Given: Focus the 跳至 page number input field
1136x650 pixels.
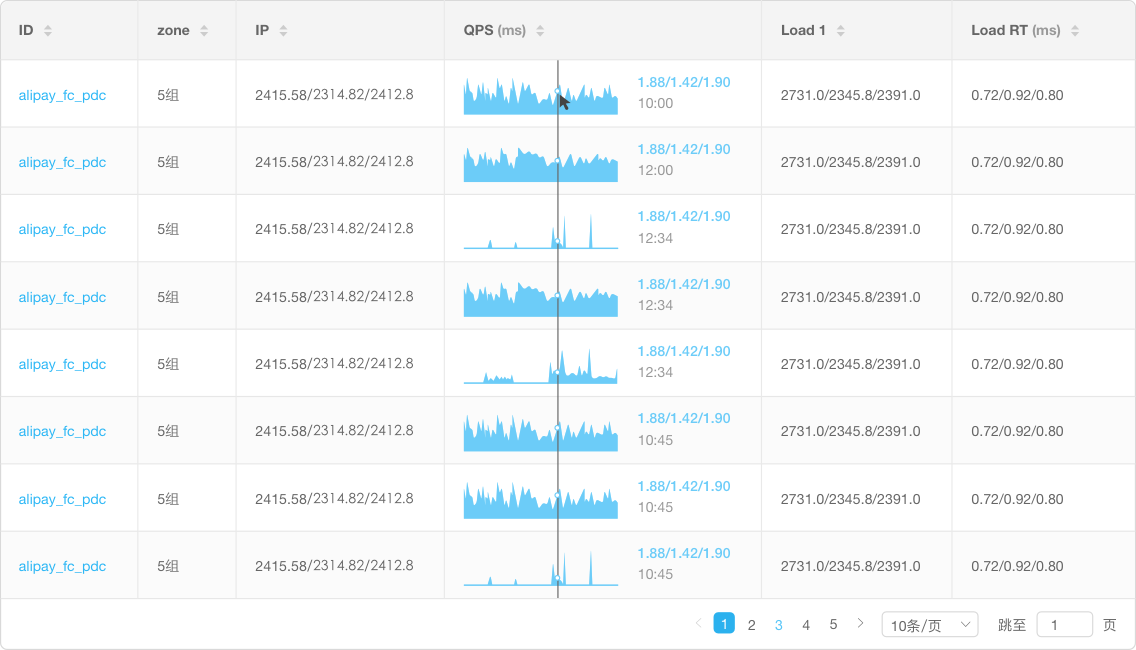Looking at the screenshot, I should point(1064,625).
